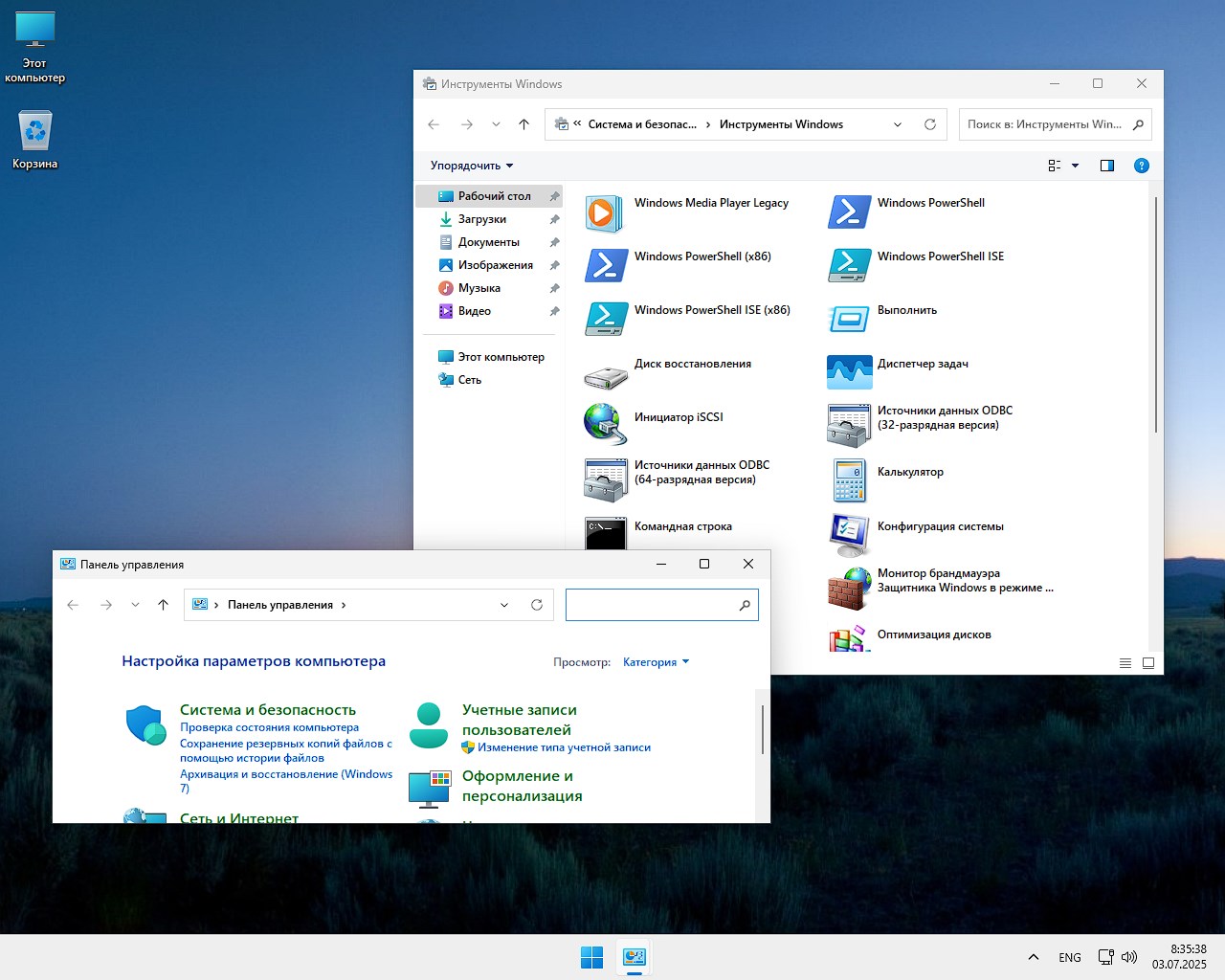This screenshot has height=980, width=1225.
Task: Open the Калькулятор icon
Action: tap(849, 480)
